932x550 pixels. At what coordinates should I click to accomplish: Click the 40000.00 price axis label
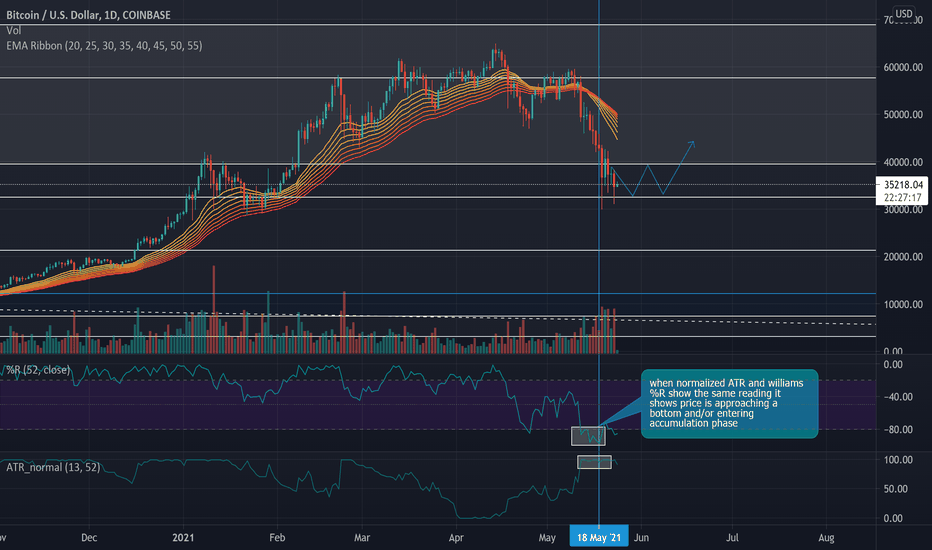coord(903,162)
